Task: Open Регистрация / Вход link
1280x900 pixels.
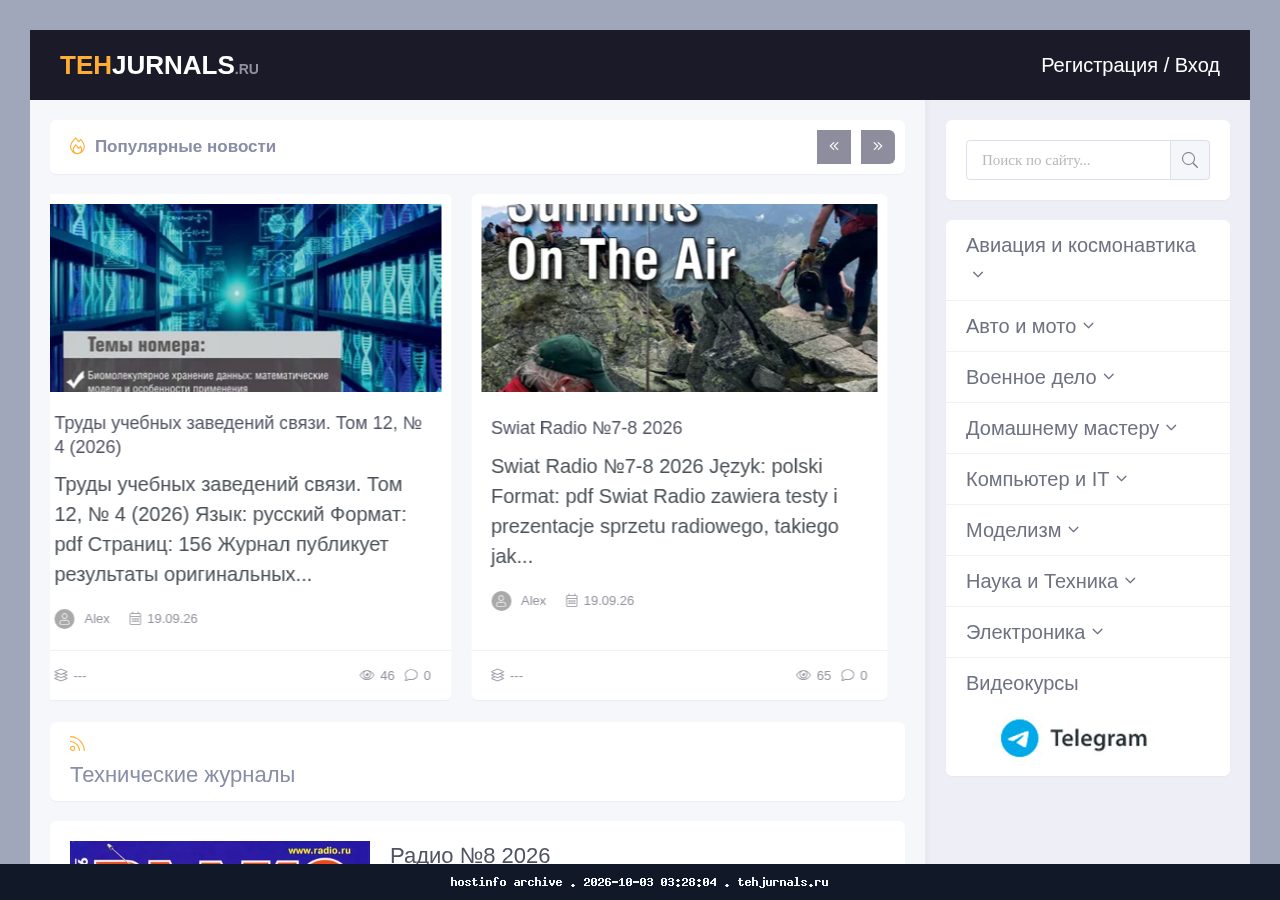Action: coord(1130,65)
